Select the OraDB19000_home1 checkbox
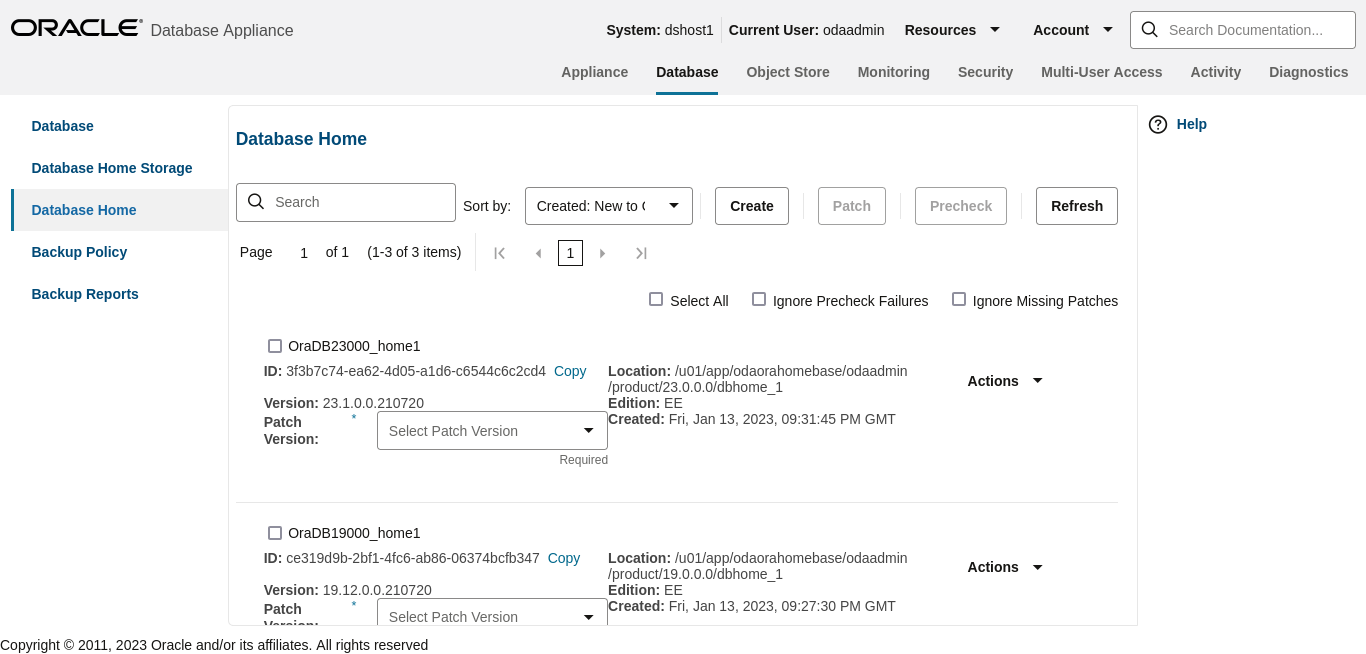Image resolution: width=1366 pixels, height=654 pixels. tap(275, 533)
